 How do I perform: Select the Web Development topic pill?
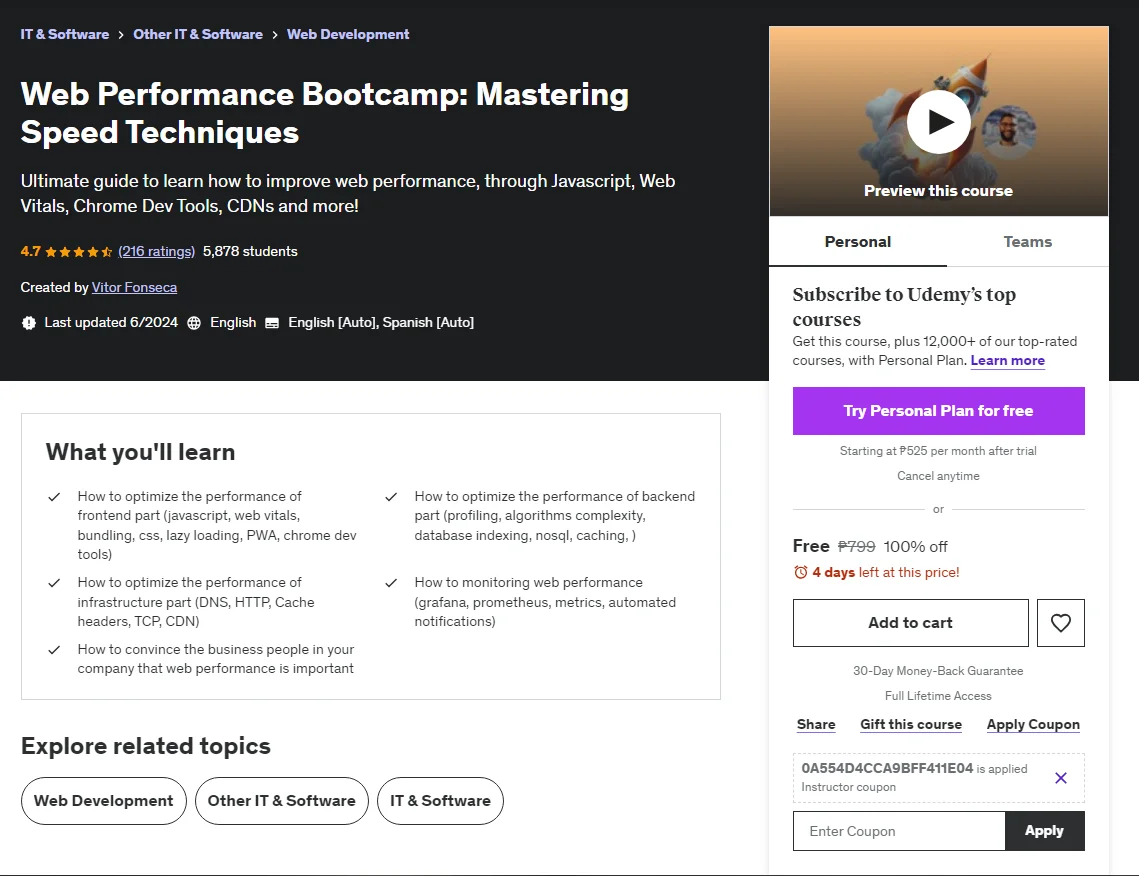click(x=104, y=800)
